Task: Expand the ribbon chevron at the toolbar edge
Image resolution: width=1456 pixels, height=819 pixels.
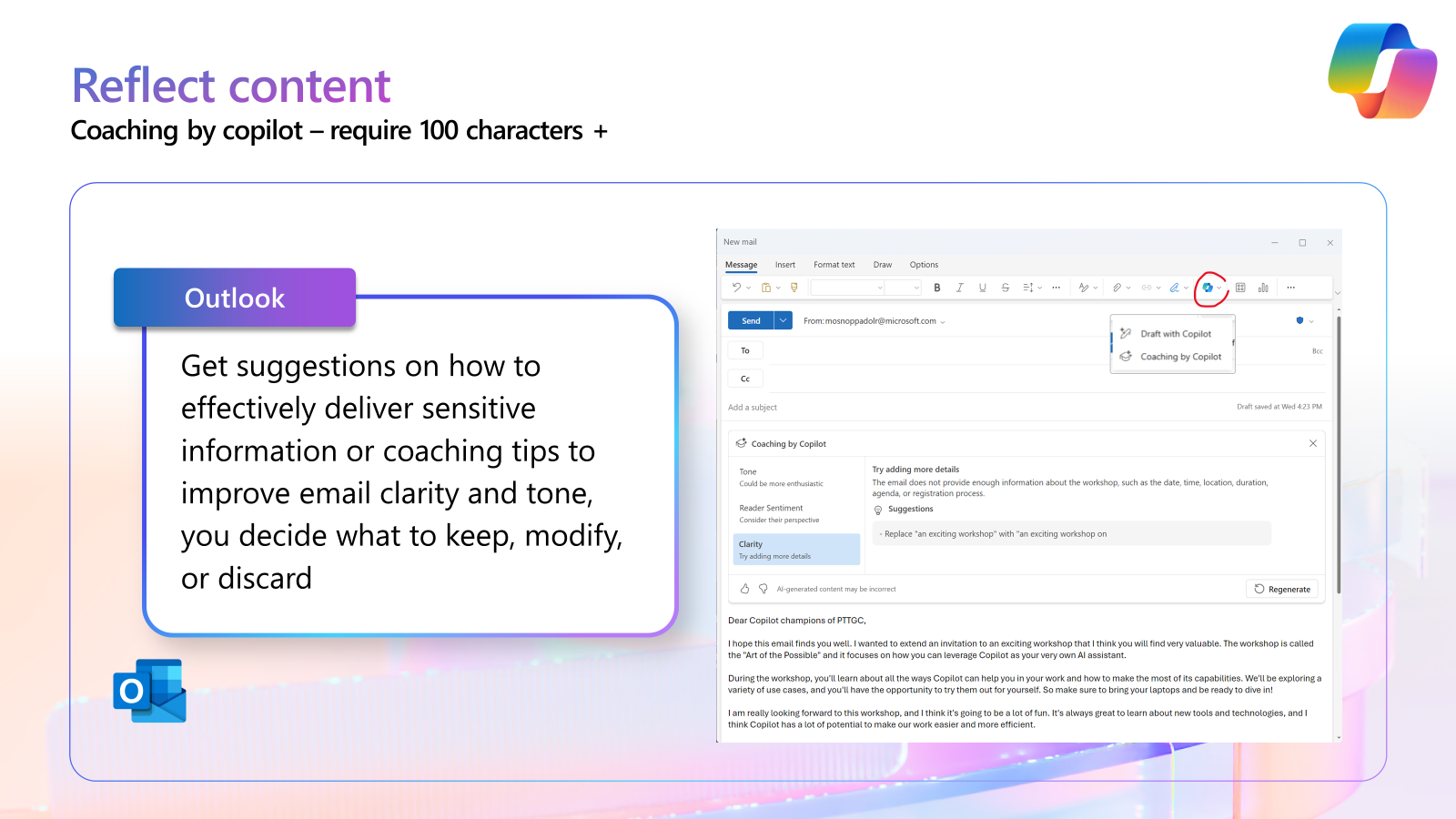Action: pyautogui.click(x=1338, y=293)
